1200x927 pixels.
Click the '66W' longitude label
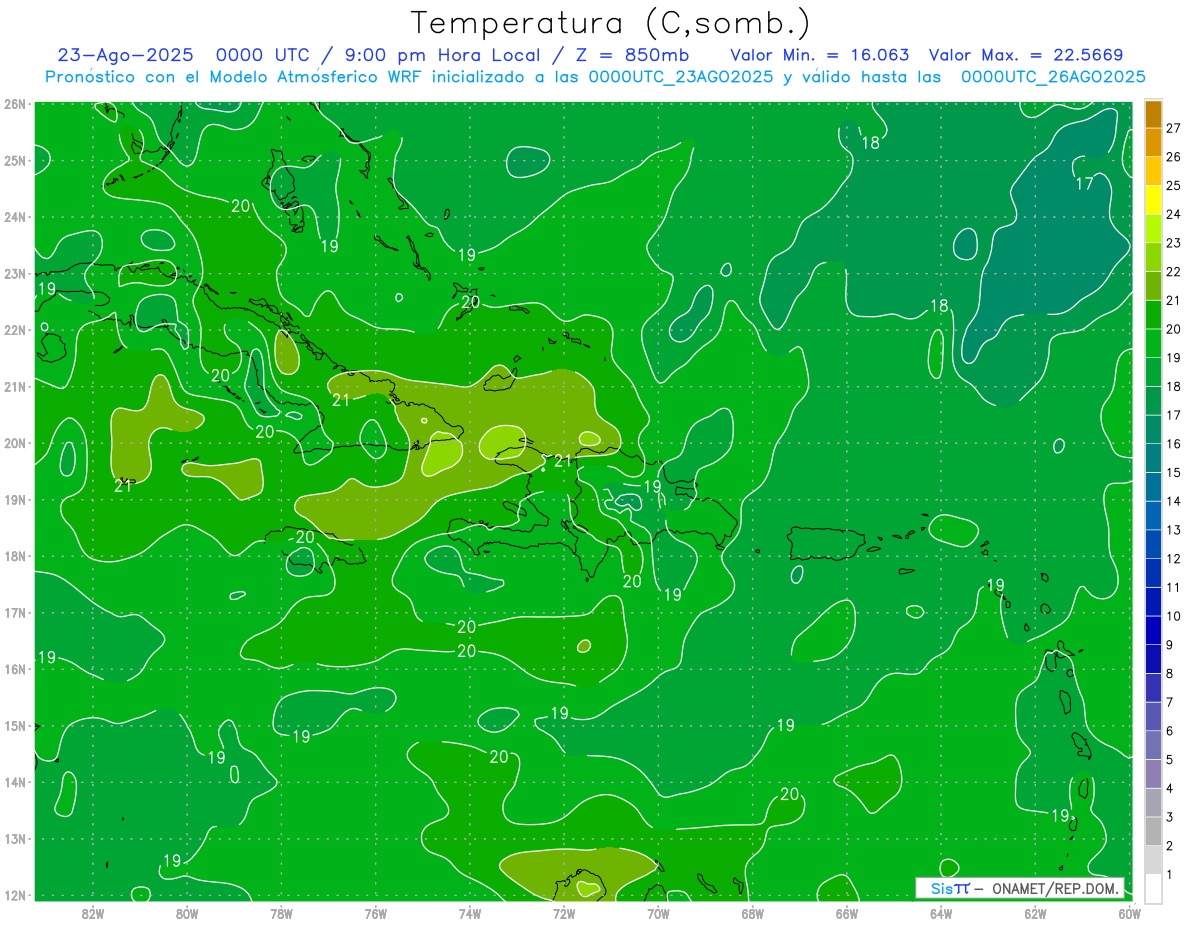[x=847, y=912]
